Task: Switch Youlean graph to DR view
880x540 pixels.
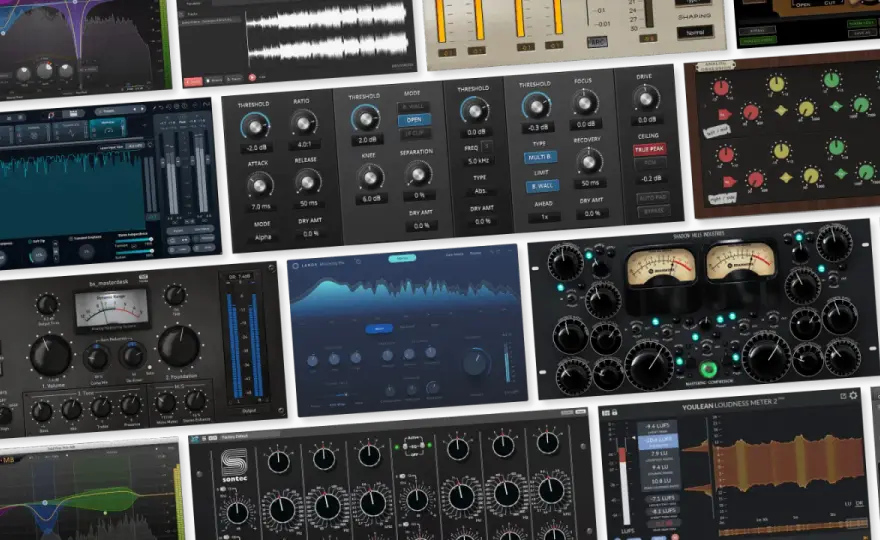Action: [x=860, y=504]
